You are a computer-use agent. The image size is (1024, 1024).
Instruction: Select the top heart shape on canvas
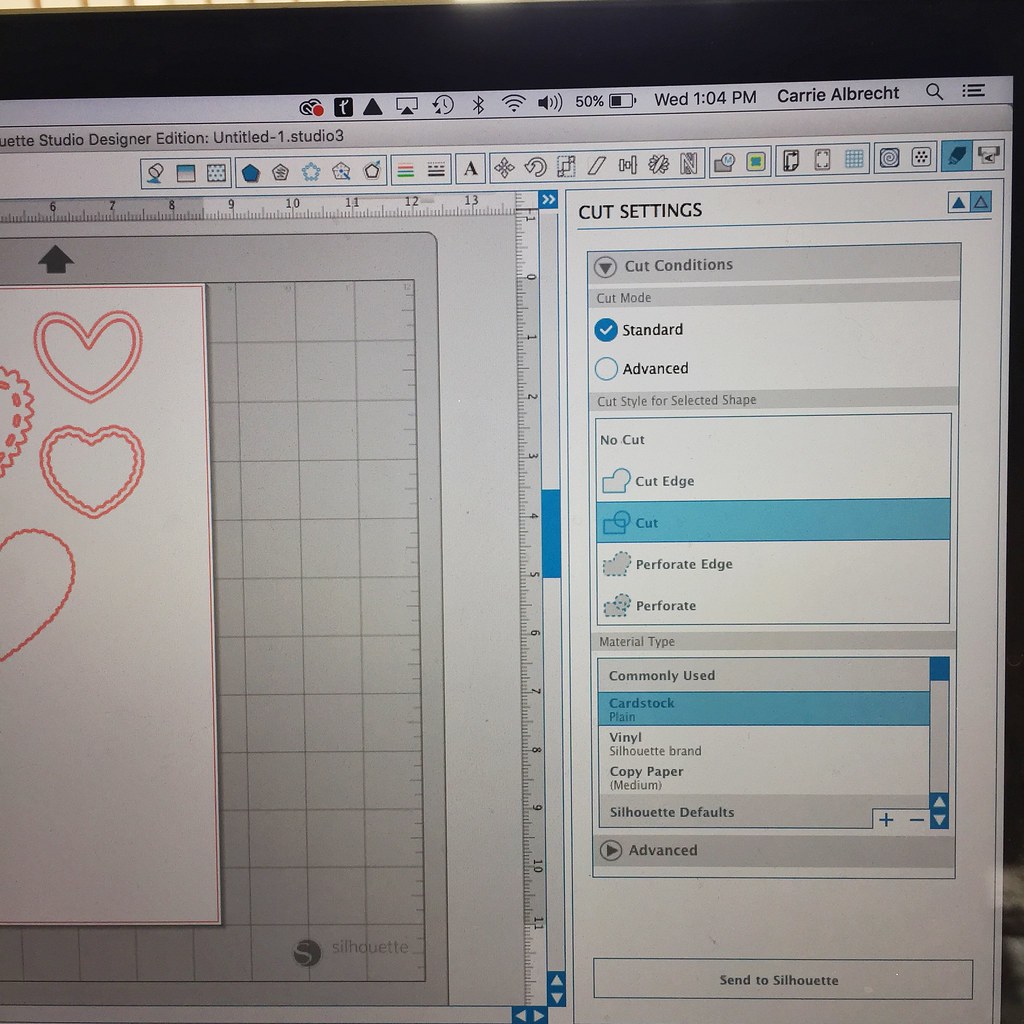click(x=88, y=355)
